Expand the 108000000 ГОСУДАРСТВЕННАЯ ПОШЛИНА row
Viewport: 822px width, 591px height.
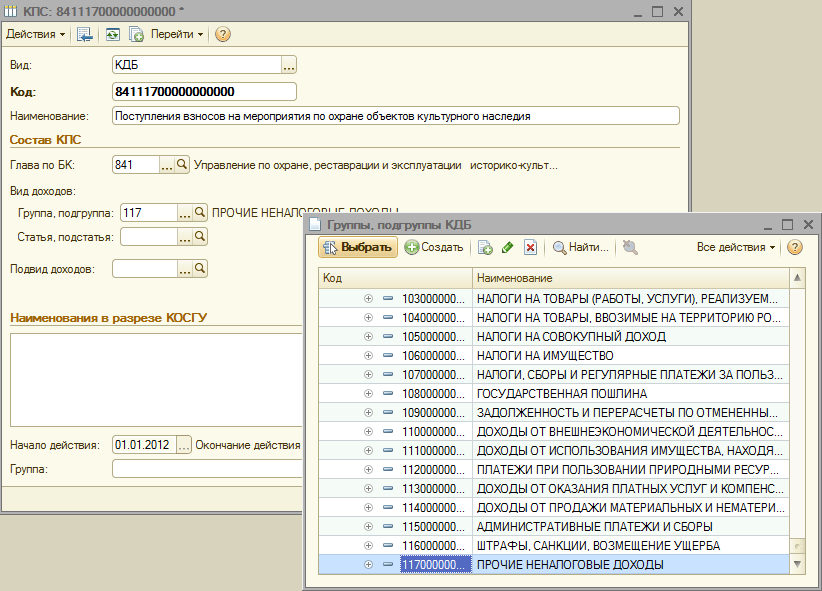[368, 394]
